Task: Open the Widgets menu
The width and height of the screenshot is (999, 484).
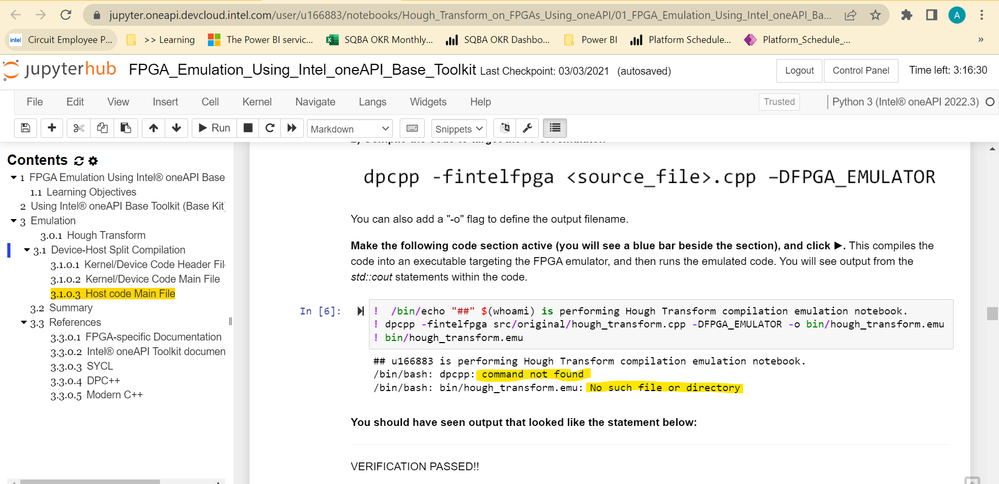Action: [428, 102]
